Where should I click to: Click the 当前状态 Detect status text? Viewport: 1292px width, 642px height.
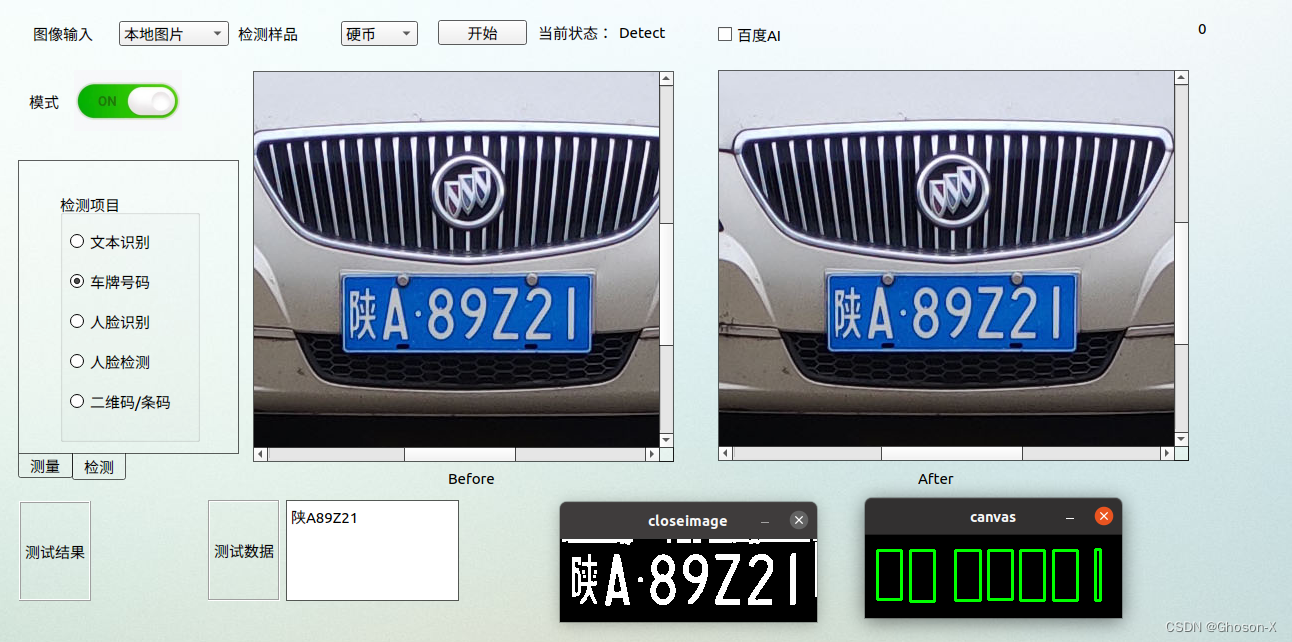(x=602, y=33)
